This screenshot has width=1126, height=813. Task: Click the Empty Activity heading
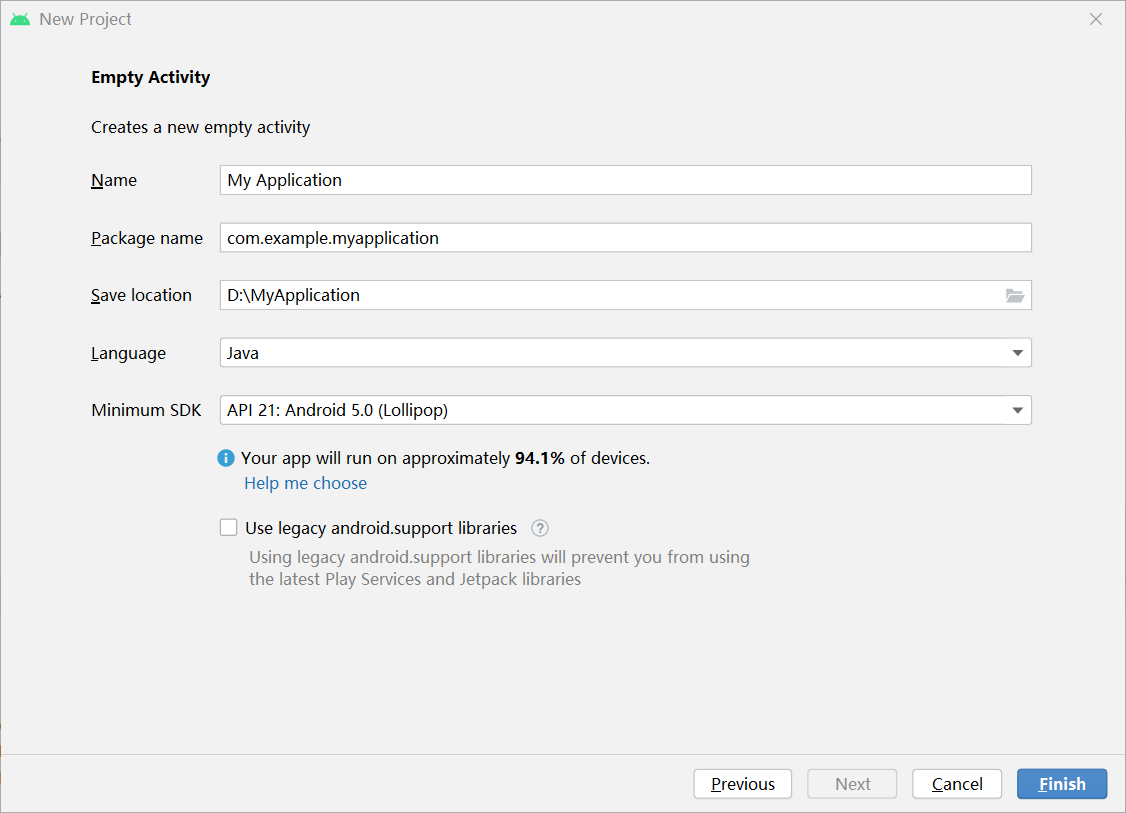(150, 77)
